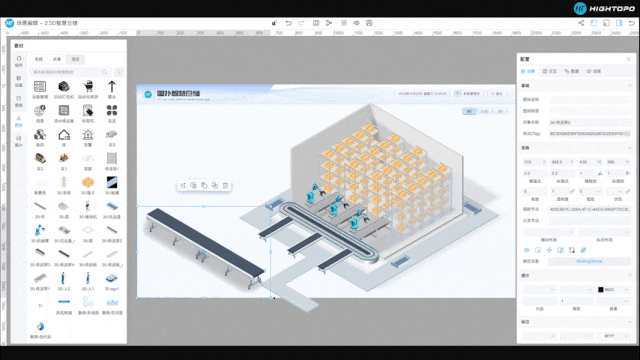
Task: Open the black #000 color dropdown
Action: tap(613, 289)
